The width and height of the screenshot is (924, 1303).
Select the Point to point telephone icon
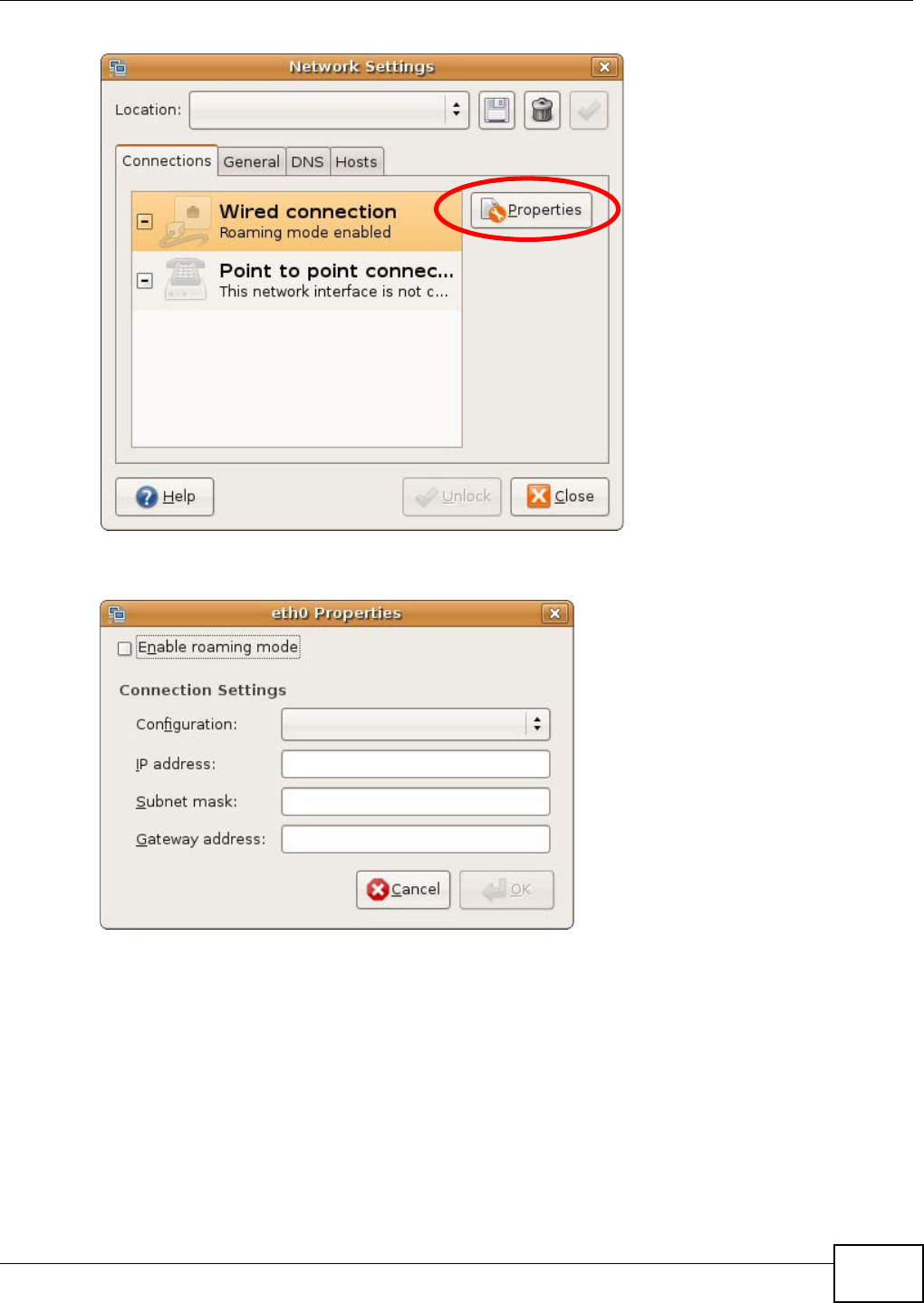click(x=186, y=280)
